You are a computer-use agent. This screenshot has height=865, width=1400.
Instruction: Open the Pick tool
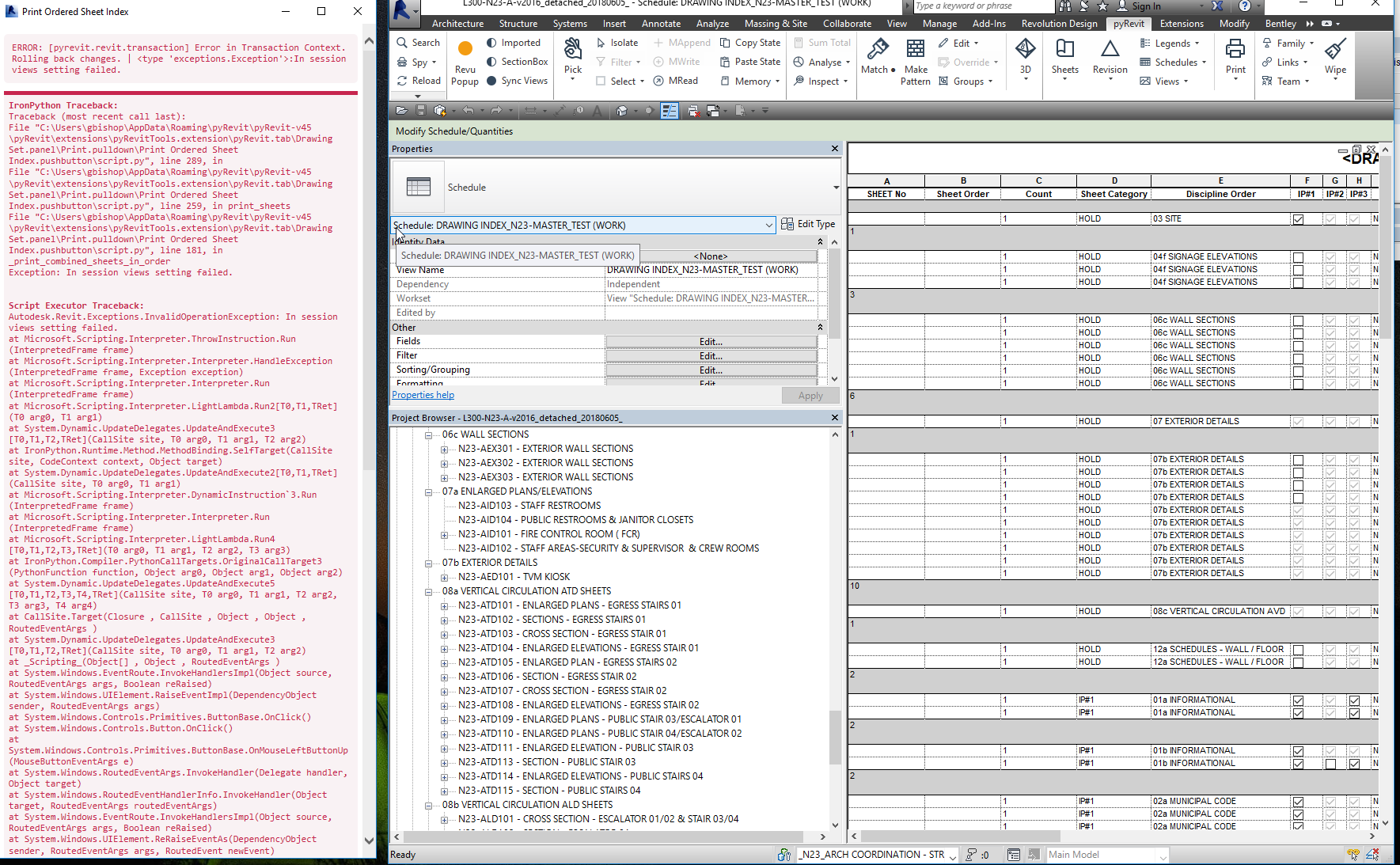pyautogui.click(x=573, y=58)
